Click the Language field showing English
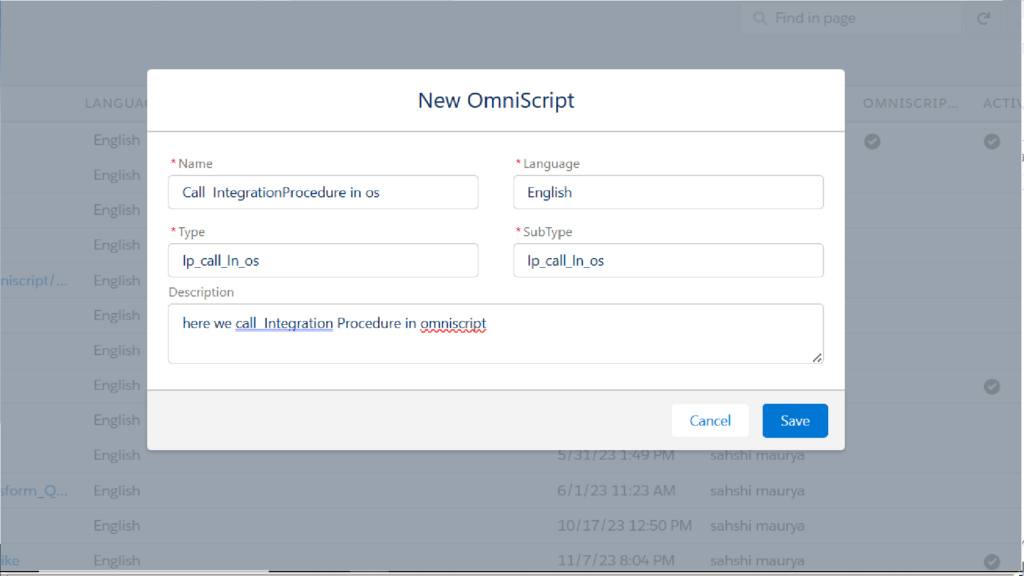Screen dimensions: 1024x576 tap(668, 192)
